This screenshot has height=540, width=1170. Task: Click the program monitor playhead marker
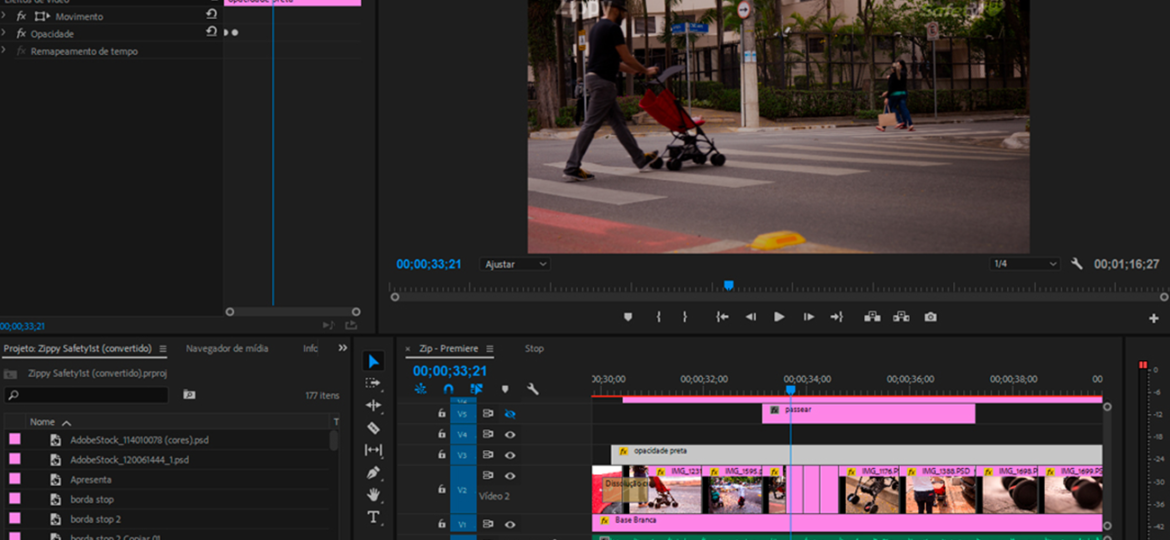[x=728, y=286]
